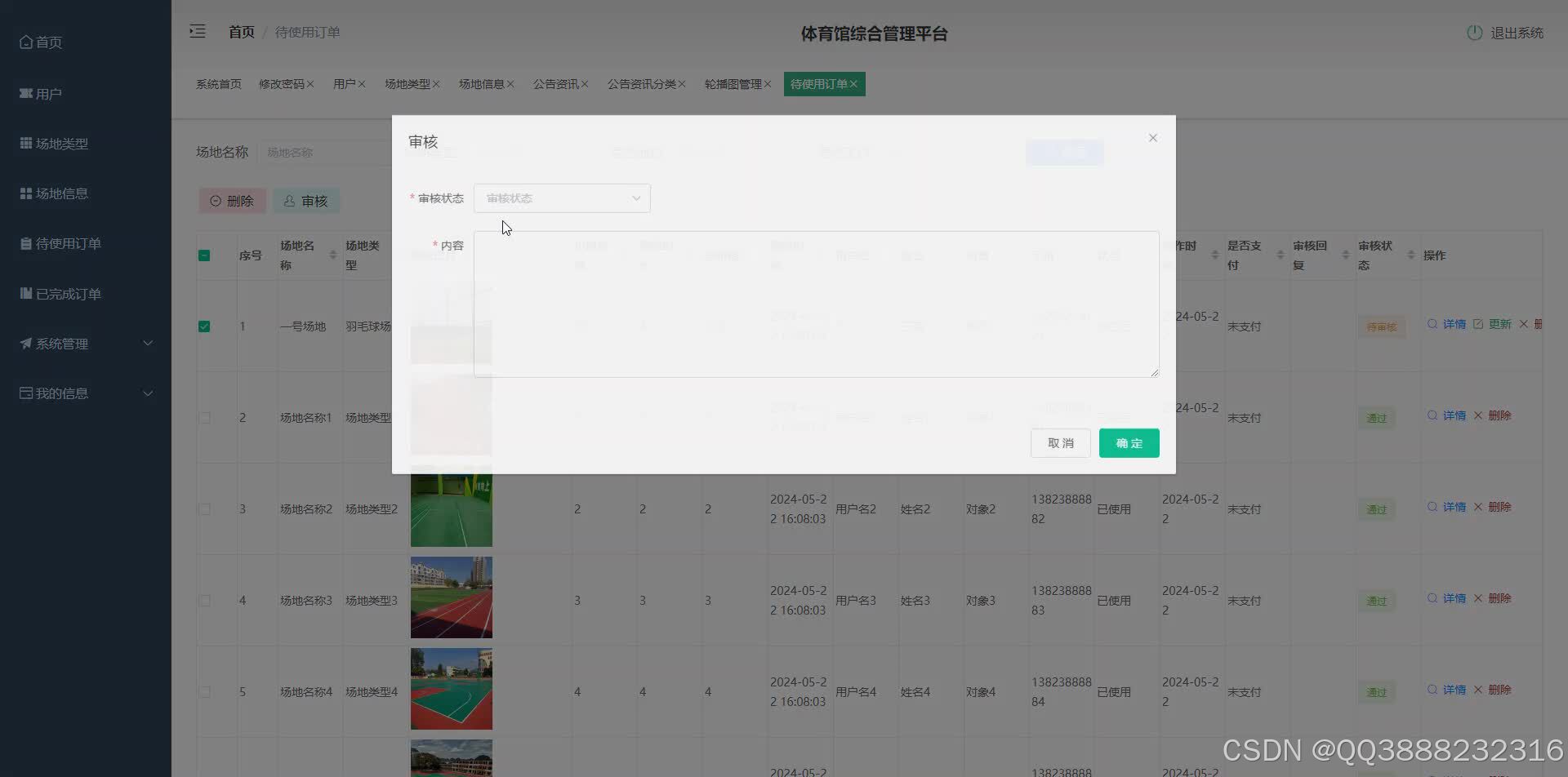The width and height of the screenshot is (1568, 777).
Task: Switch to the 系统首页 tab
Action: point(219,84)
